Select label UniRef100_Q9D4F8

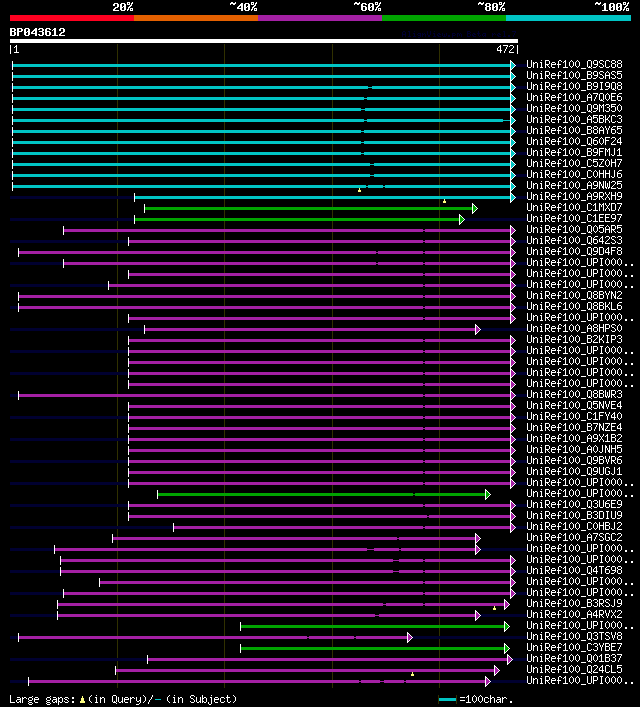574,251
